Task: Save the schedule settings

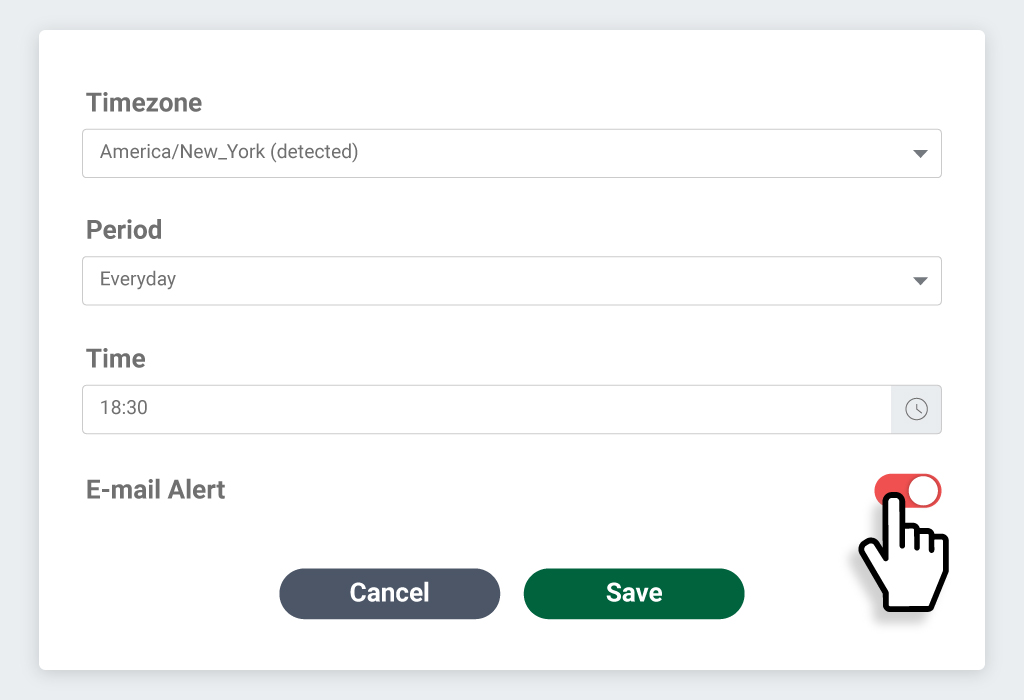Action: [634, 594]
